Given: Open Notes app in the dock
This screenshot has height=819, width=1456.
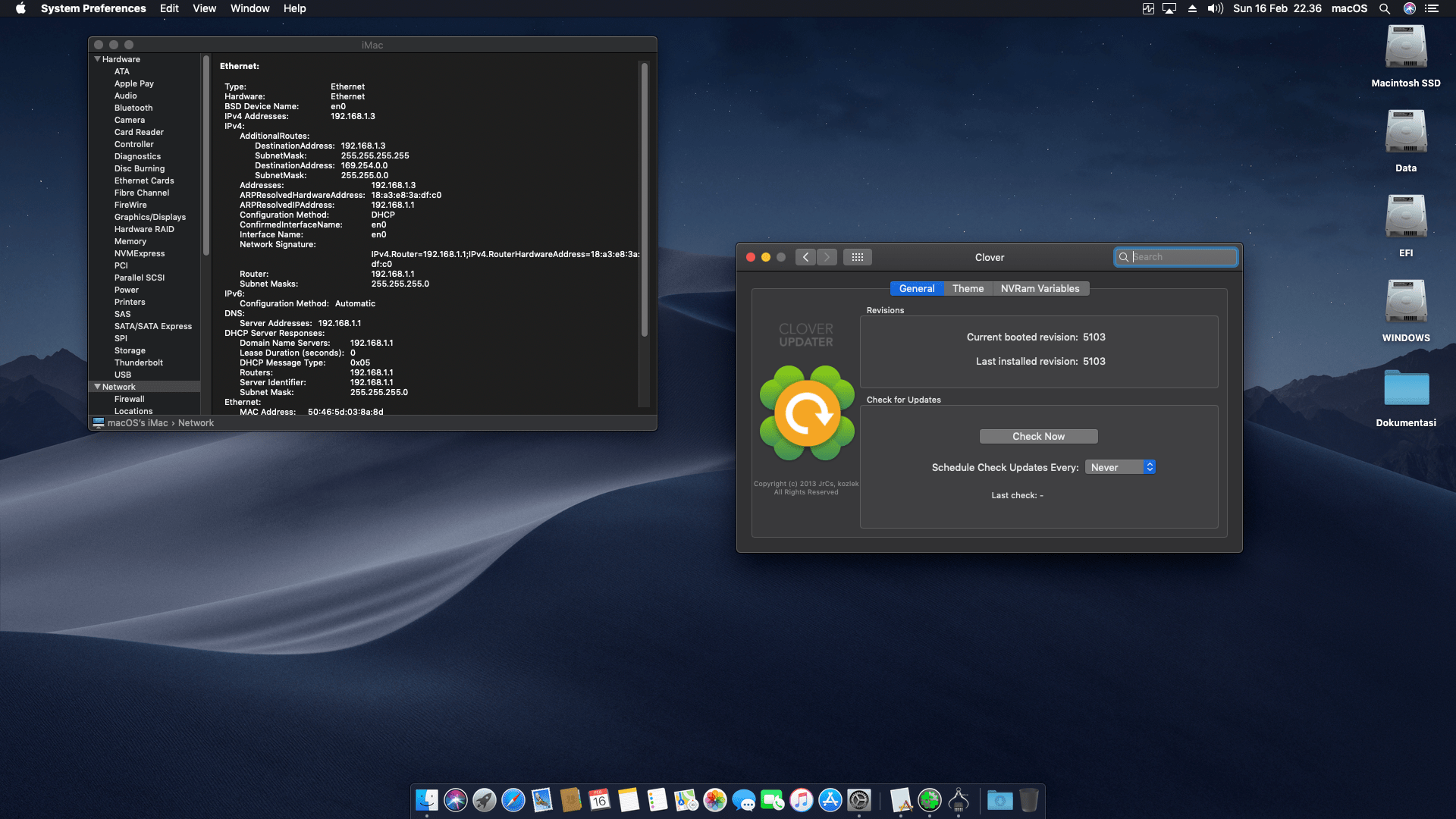Looking at the screenshot, I should (629, 800).
